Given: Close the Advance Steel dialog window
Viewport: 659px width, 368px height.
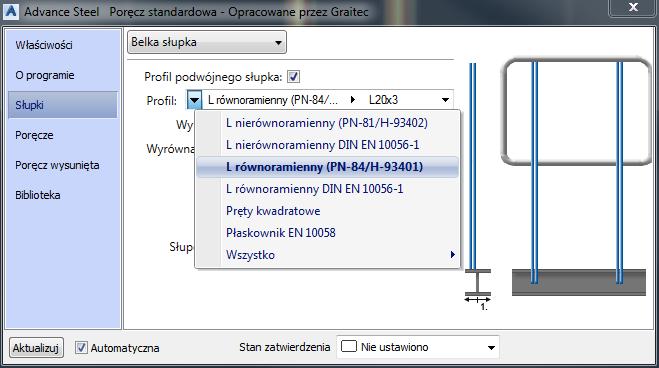Looking at the screenshot, I should (633, 8).
